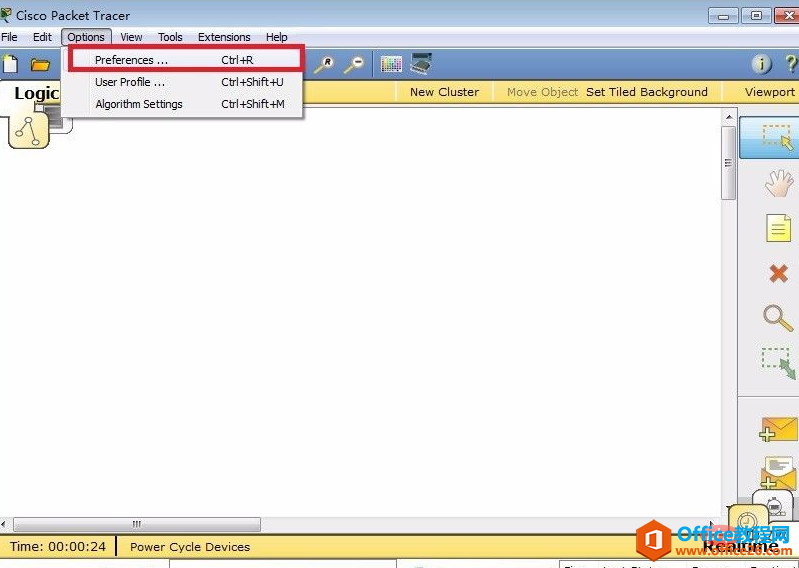Open the Custom Devices Dialog icon

coord(421,64)
